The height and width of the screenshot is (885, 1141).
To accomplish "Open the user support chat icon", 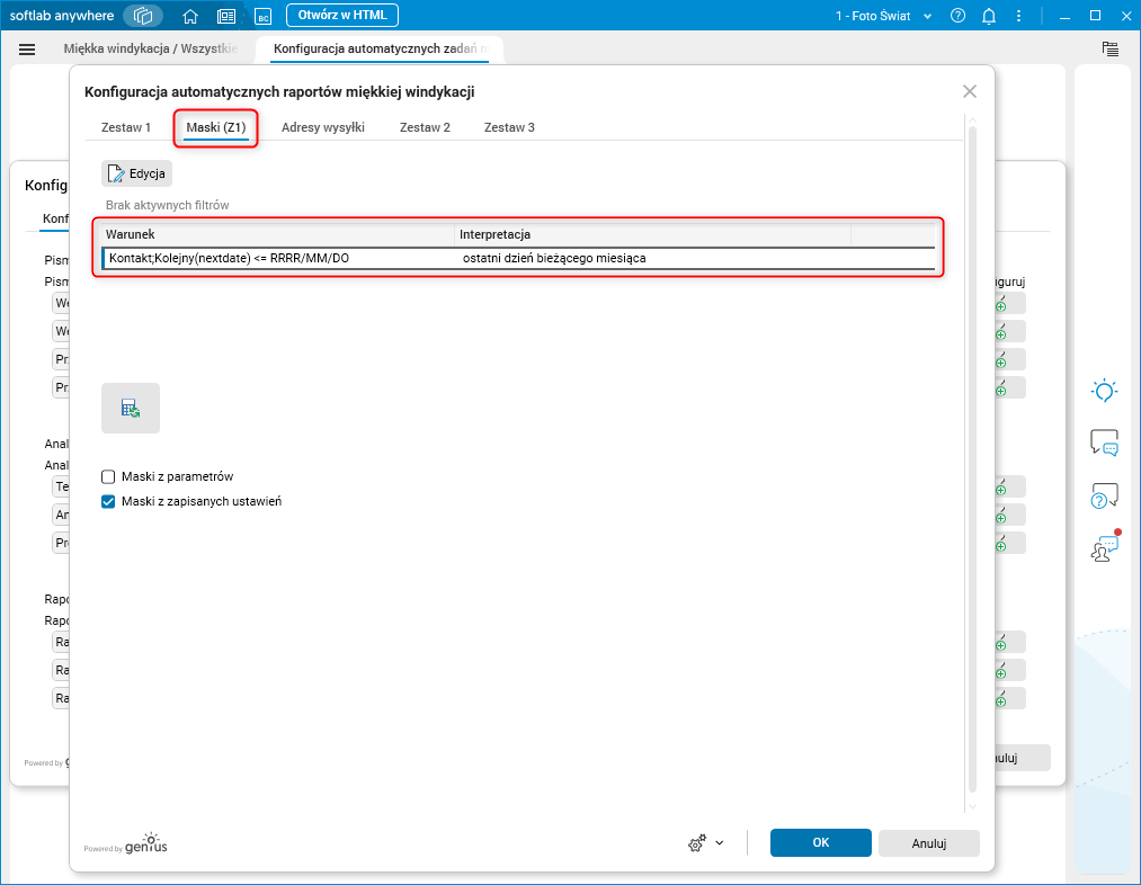I will point(1105,547).
